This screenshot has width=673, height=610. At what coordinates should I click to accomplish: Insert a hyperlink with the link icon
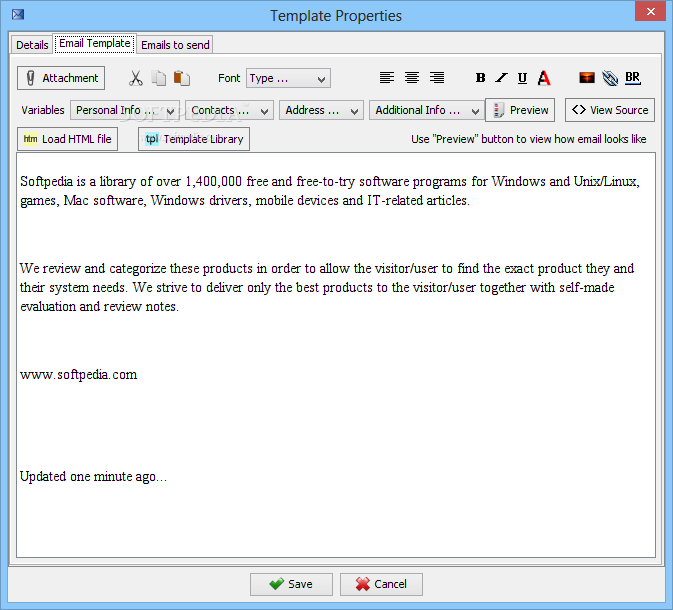610,78
